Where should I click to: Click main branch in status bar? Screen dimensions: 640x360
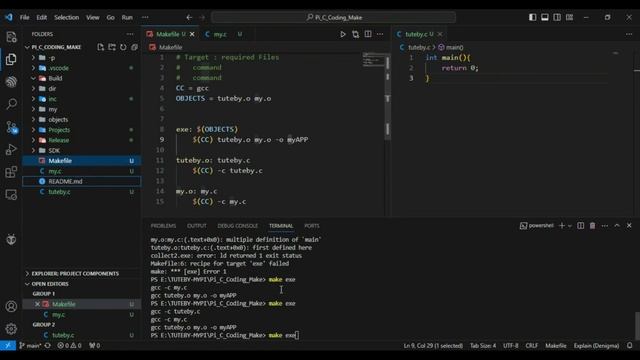point(30,345)
